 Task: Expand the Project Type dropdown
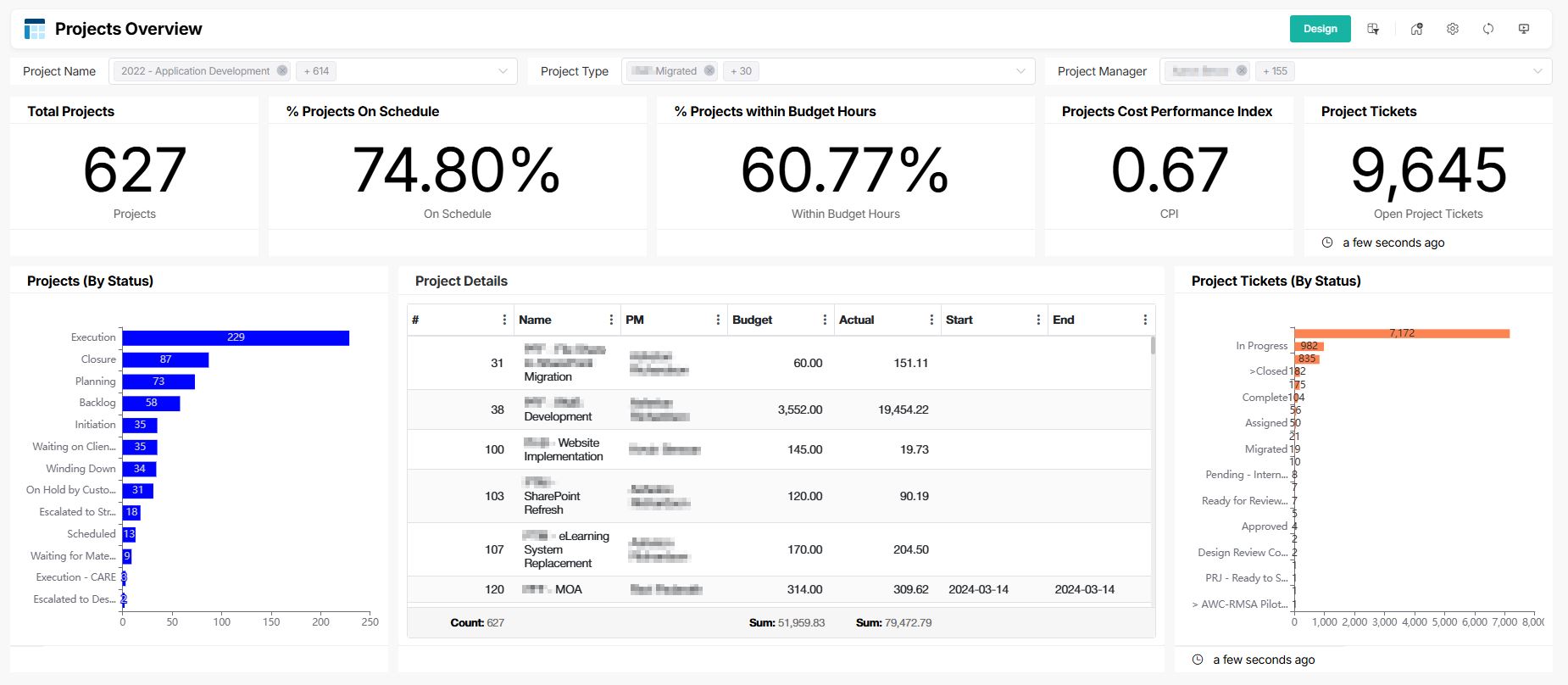[x=1020, y=71]
